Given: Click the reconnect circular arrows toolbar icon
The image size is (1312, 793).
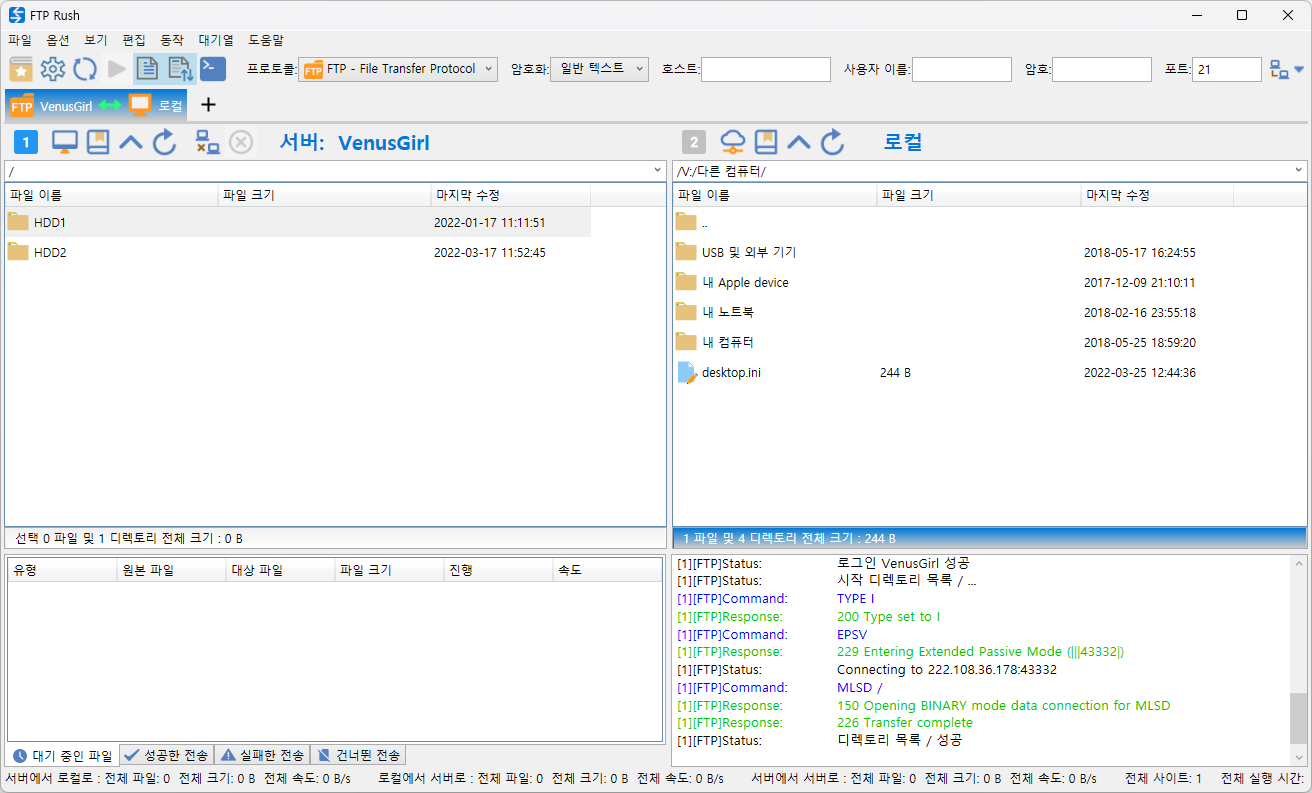Looking at the screenshot, I should pyautogui.click(x=85, y=69).
